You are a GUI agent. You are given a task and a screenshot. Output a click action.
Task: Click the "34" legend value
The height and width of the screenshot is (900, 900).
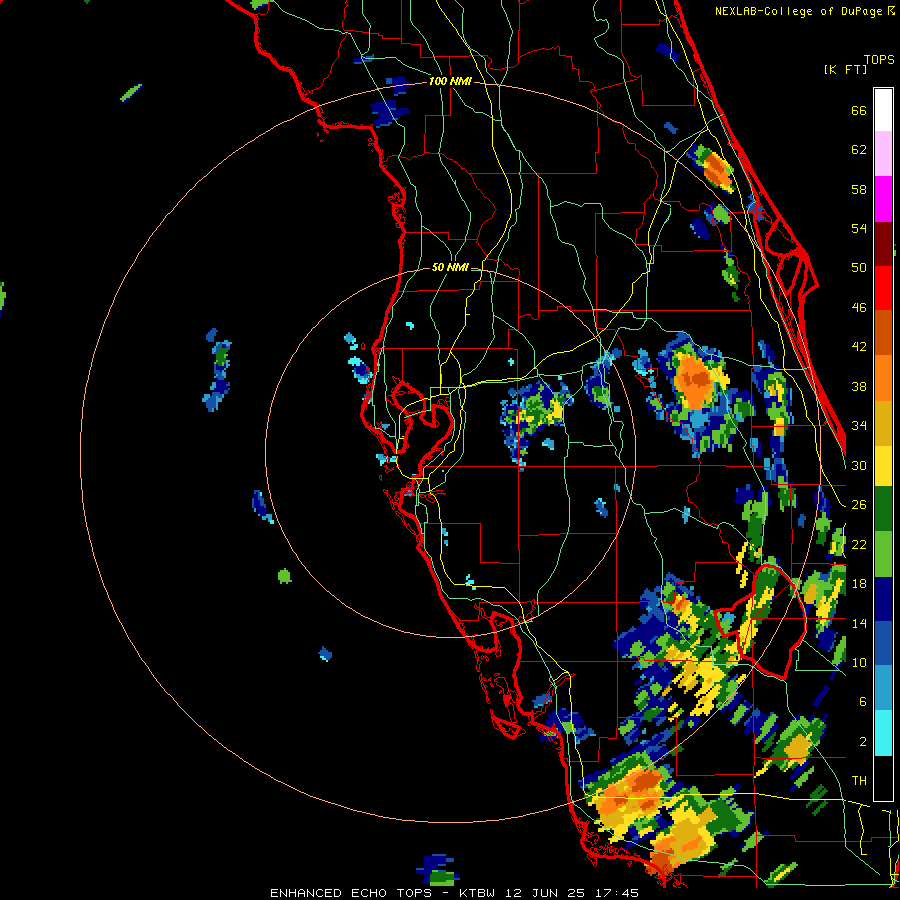click(x=859, y=426)
